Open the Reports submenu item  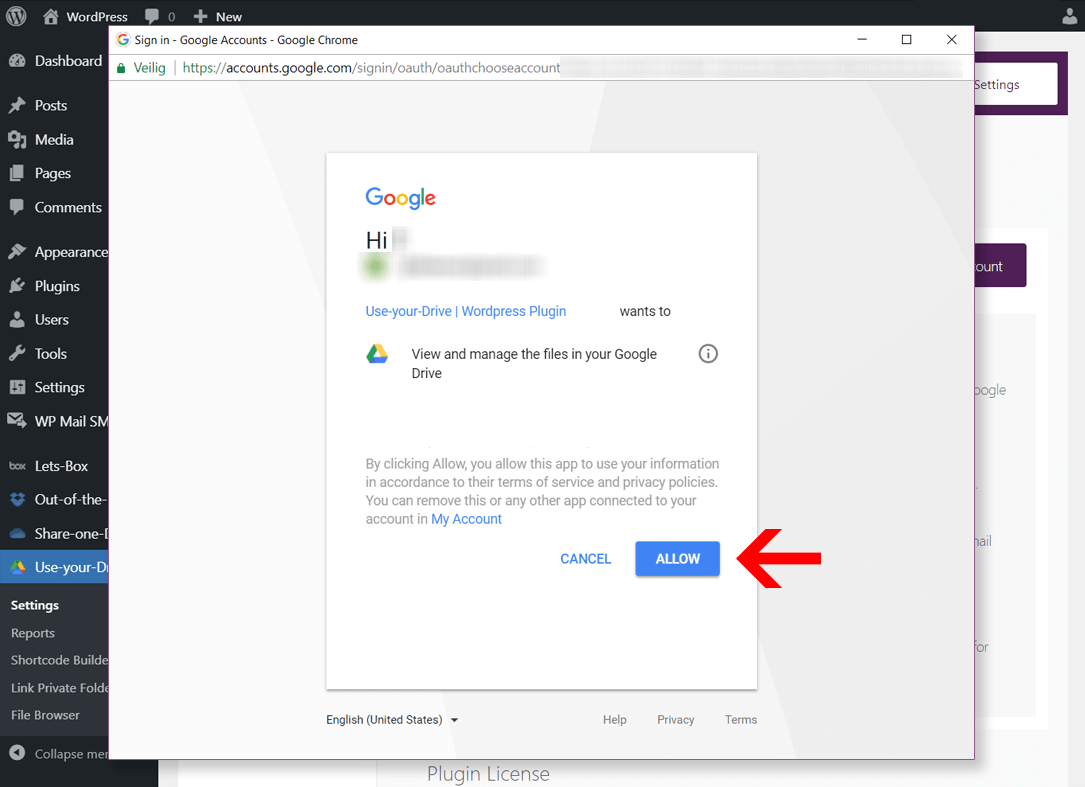[x=33, y=633]
